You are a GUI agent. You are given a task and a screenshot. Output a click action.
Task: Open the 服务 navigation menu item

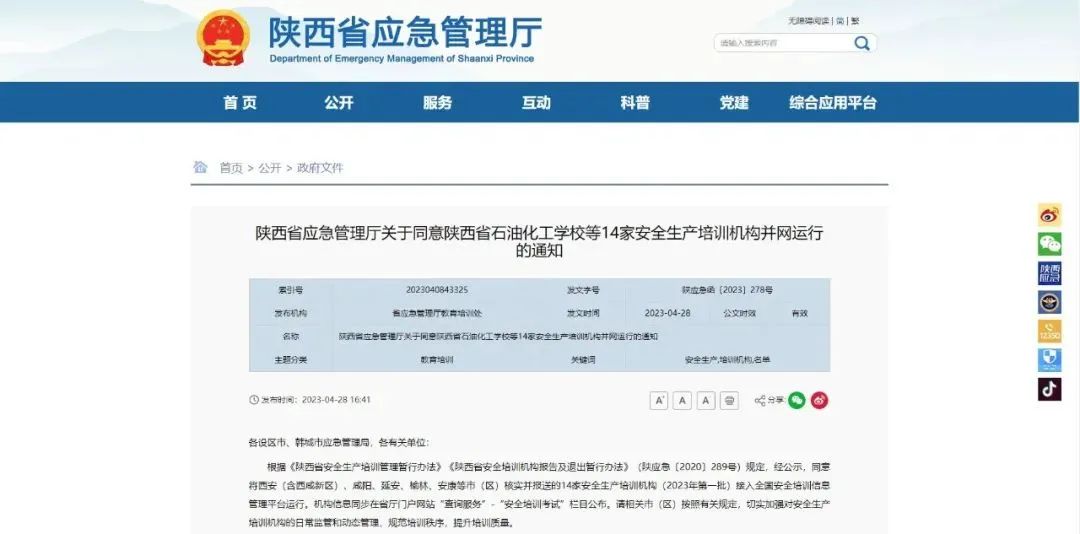point(437,103)
